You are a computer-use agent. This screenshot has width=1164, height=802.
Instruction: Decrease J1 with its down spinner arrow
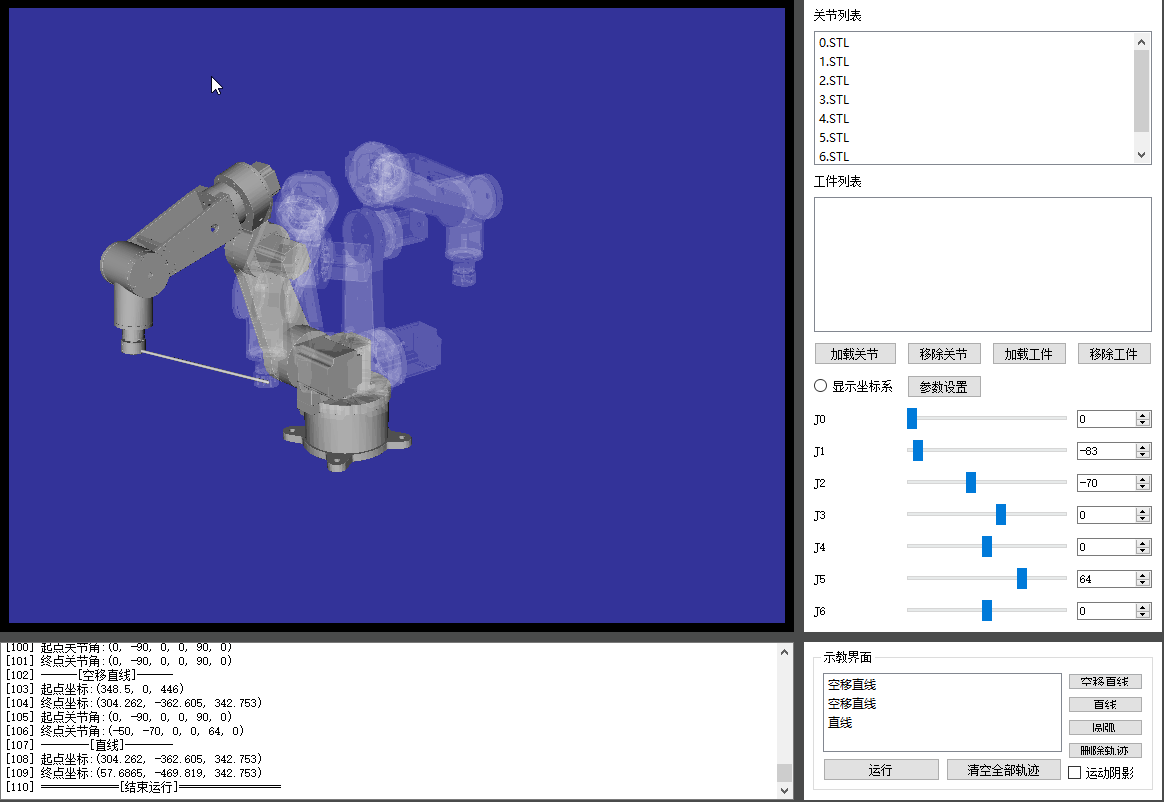click(x=1143, y=455)
